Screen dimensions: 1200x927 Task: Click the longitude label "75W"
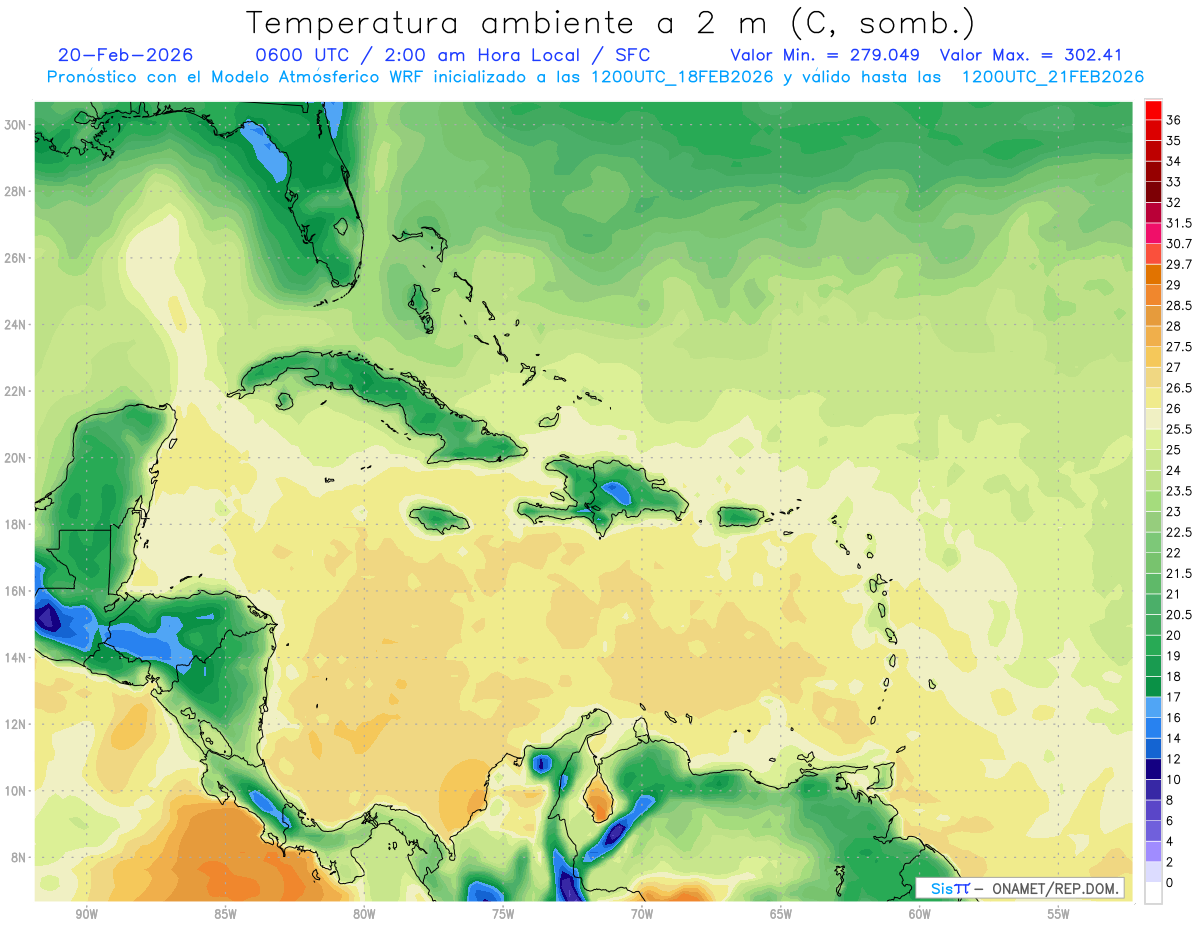pos(503,914)
